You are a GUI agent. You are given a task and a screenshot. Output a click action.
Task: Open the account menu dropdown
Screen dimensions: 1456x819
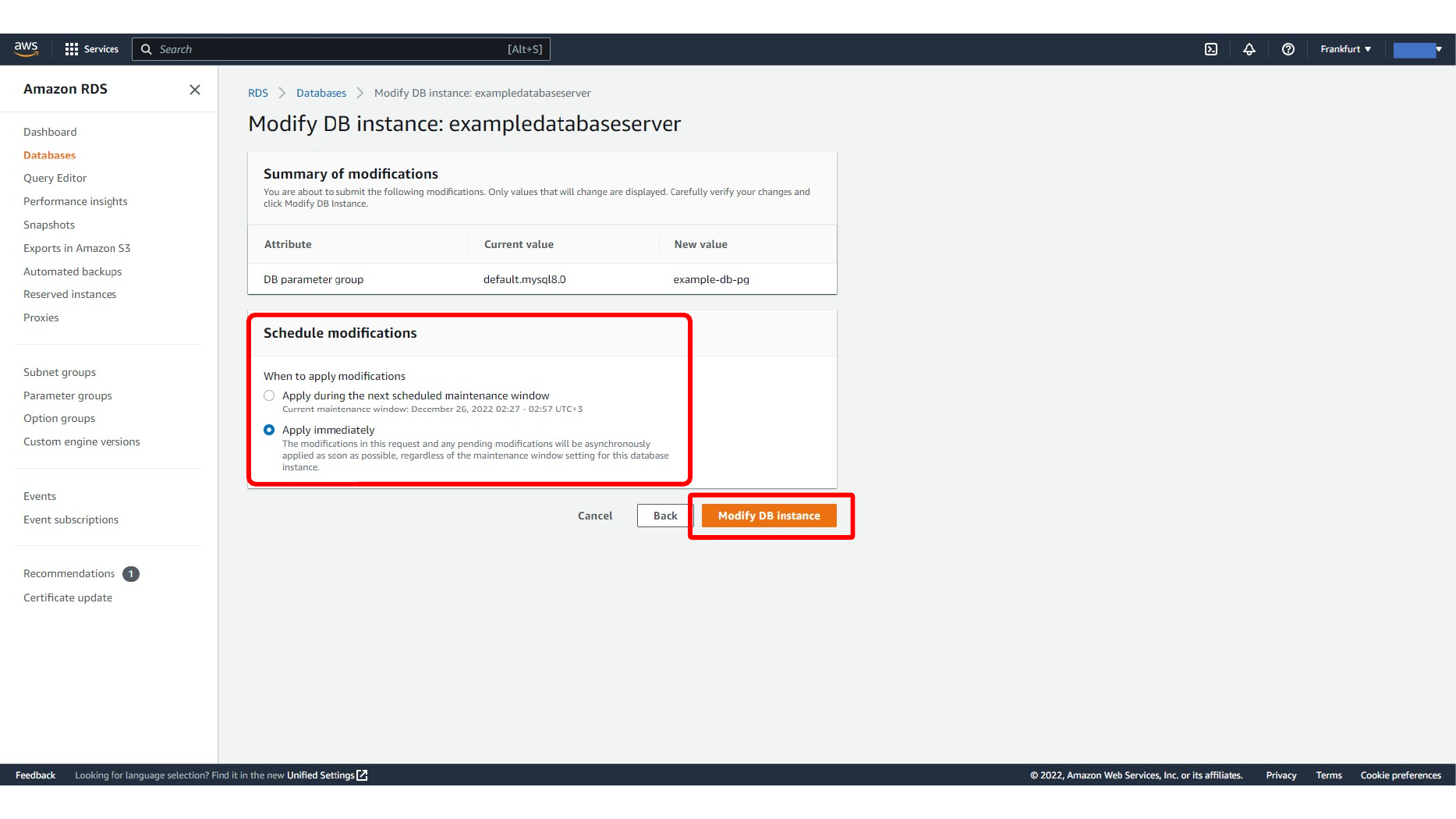[x=1418, y=49]
